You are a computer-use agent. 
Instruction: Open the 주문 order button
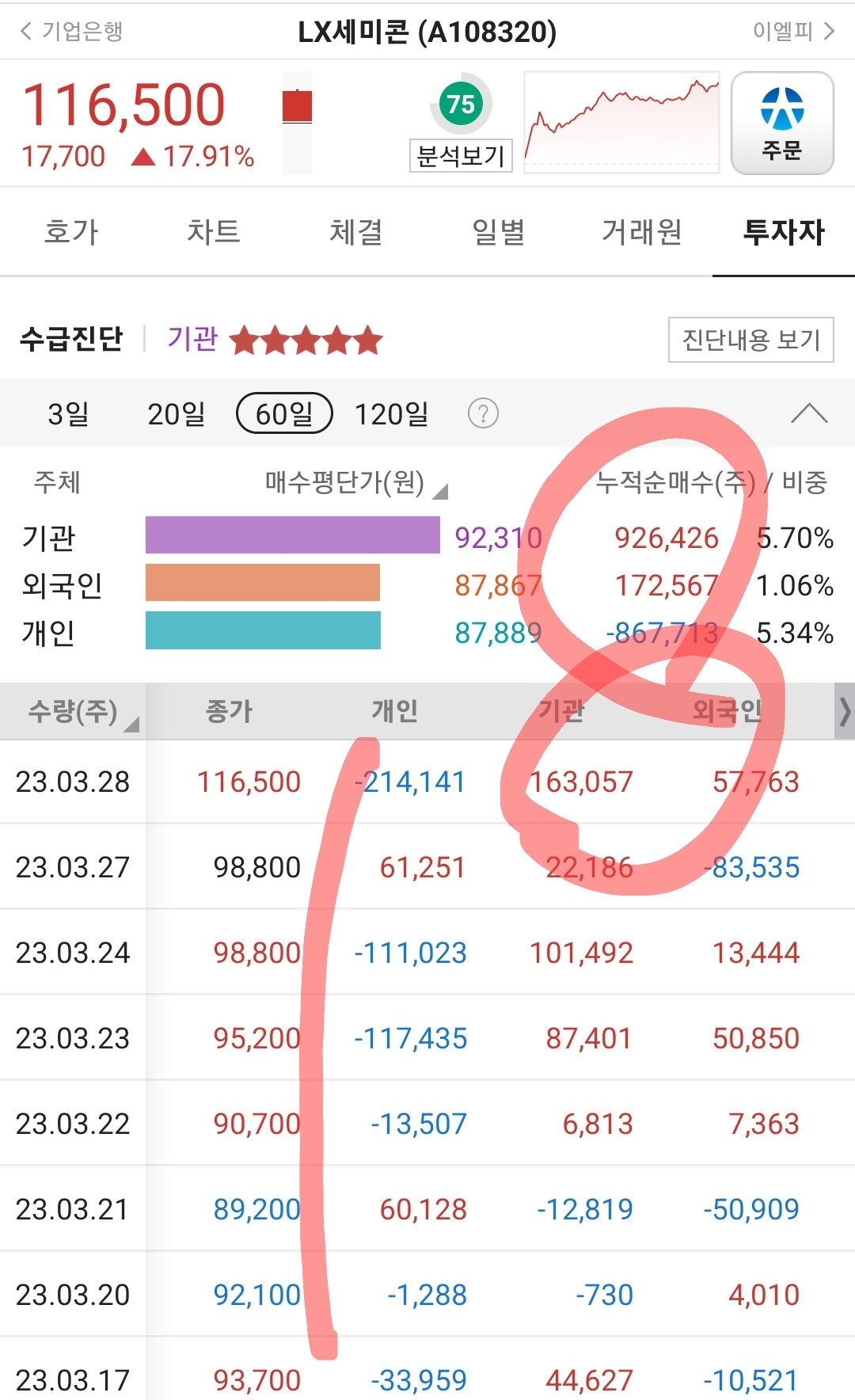781,123
